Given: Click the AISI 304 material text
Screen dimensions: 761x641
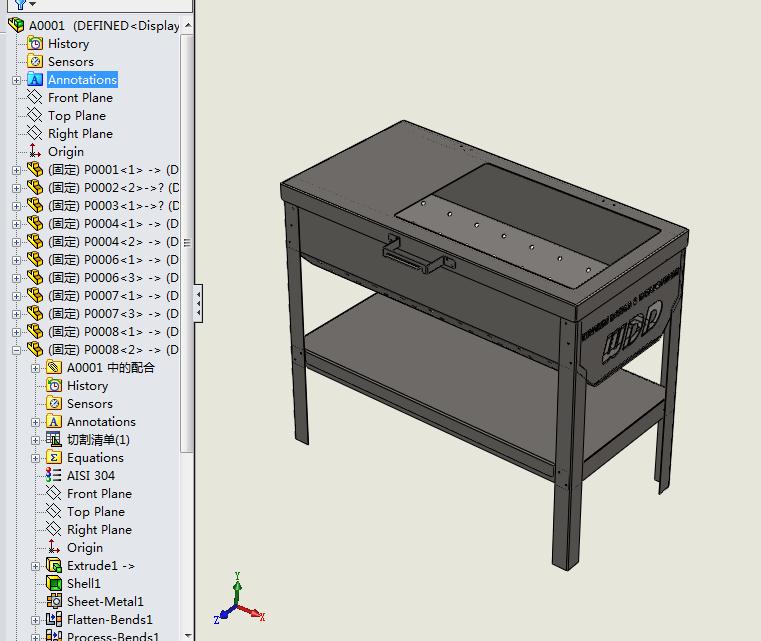Looking at the screenshot, I should click(91, 475).
